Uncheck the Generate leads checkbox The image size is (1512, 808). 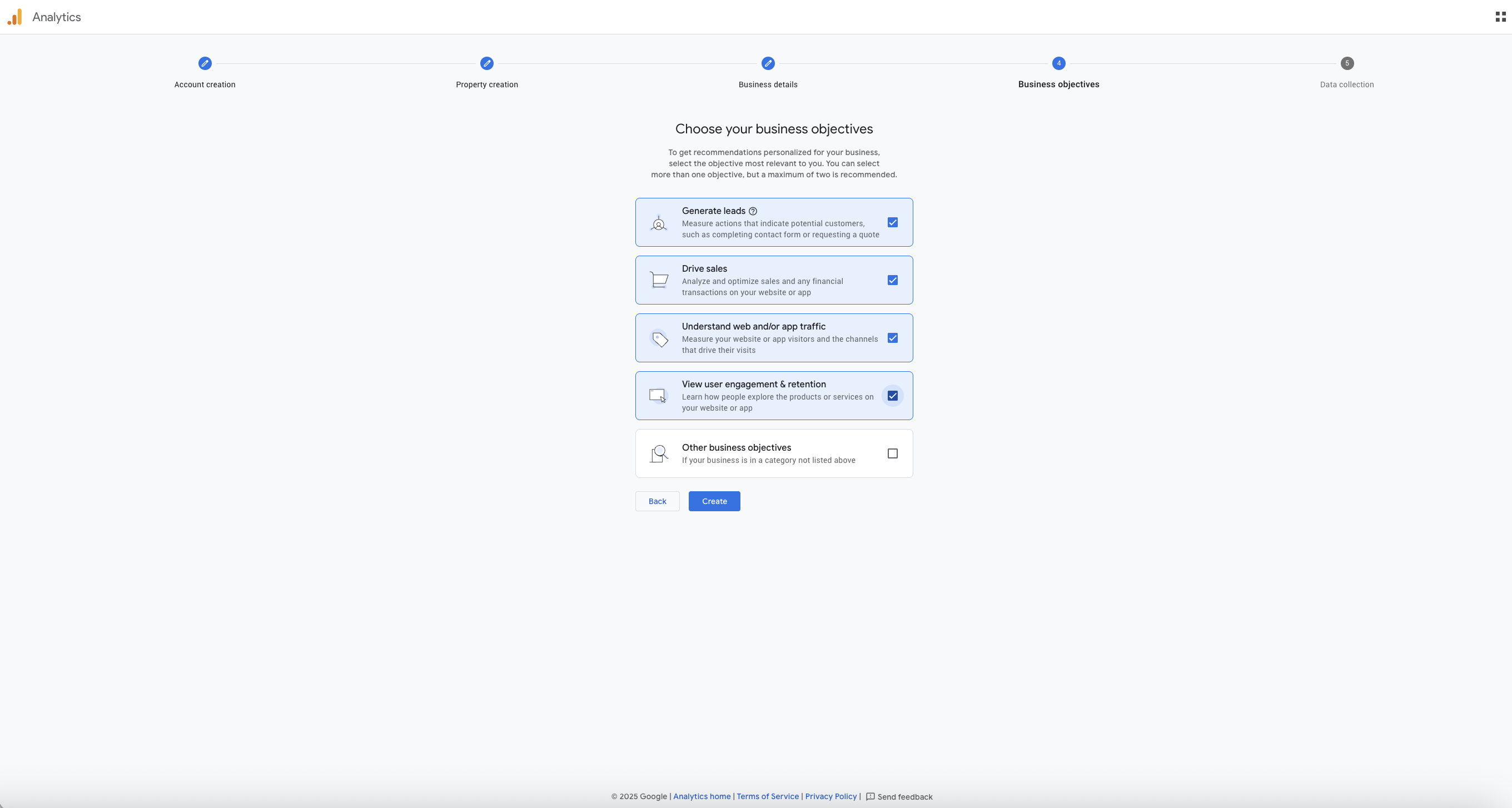[x=892, y=222]
